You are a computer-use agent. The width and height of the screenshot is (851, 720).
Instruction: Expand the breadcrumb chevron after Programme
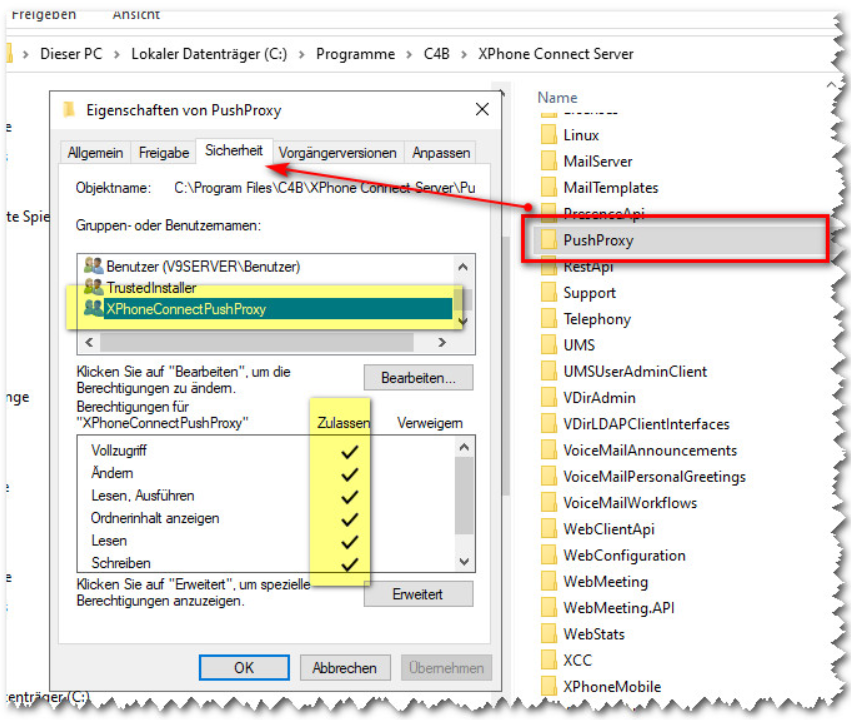tap(409, 54)
